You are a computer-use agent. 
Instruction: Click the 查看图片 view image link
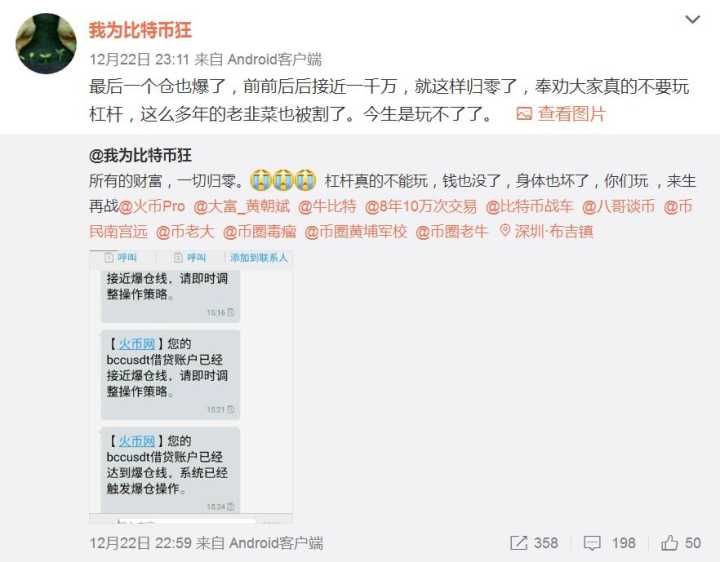pos(572,113)
